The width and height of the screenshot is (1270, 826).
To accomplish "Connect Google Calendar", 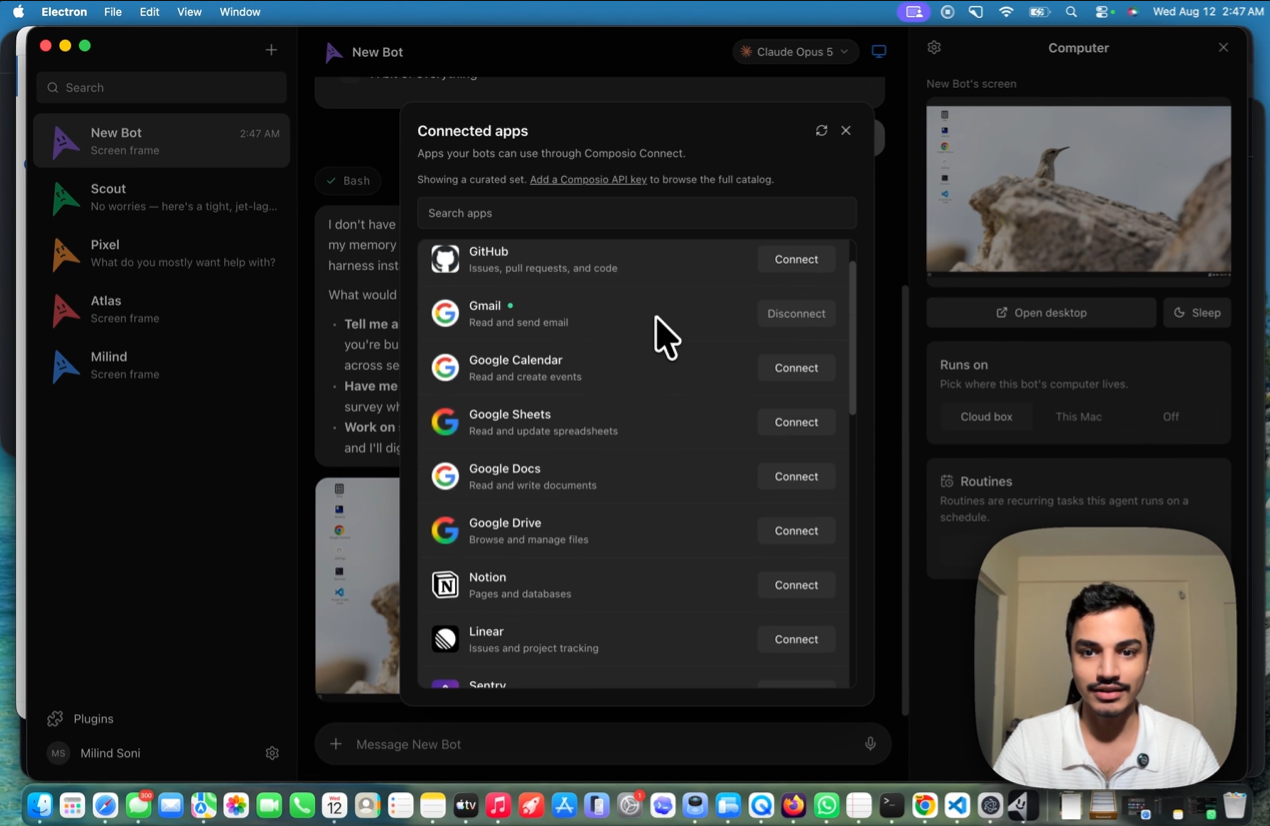I will click(796, 368).
